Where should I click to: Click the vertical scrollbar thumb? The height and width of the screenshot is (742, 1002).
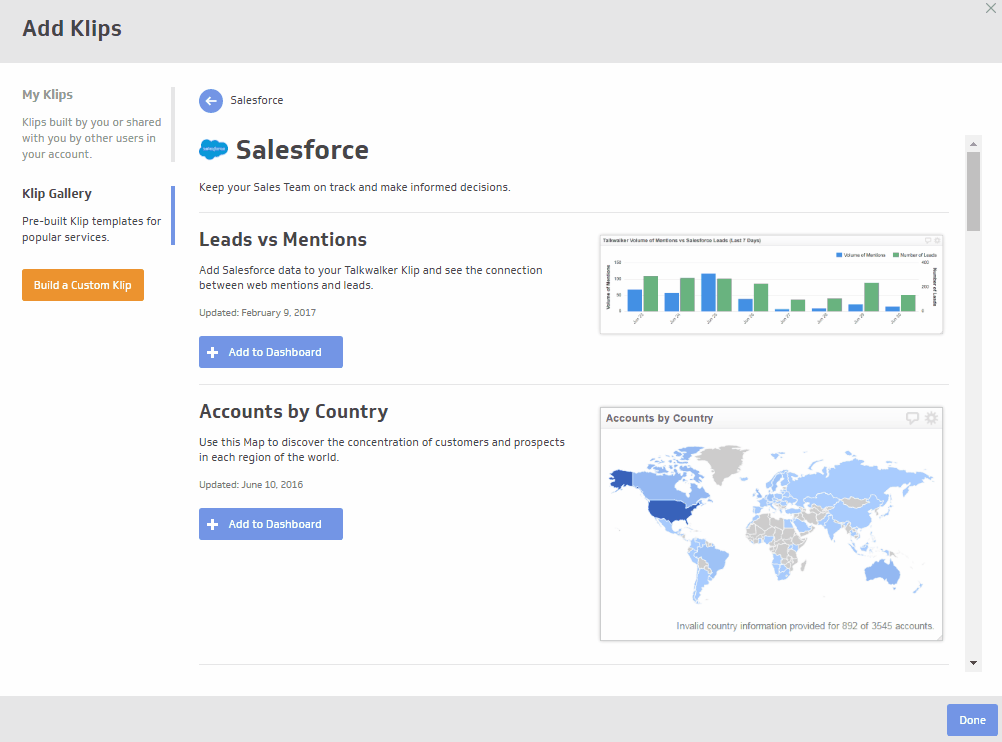[973, 191]
